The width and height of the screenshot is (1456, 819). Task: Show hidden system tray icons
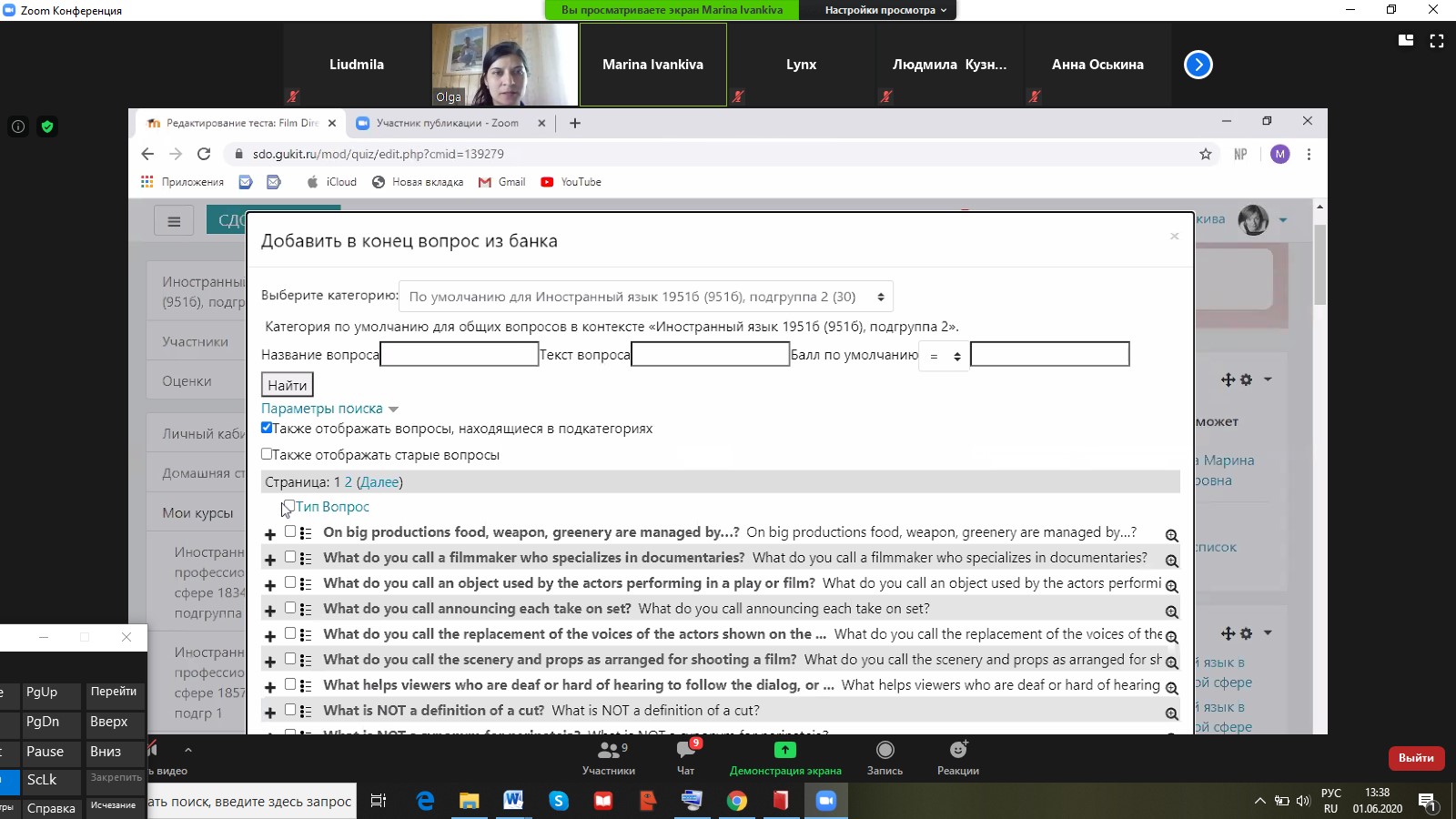(1260, 801)
